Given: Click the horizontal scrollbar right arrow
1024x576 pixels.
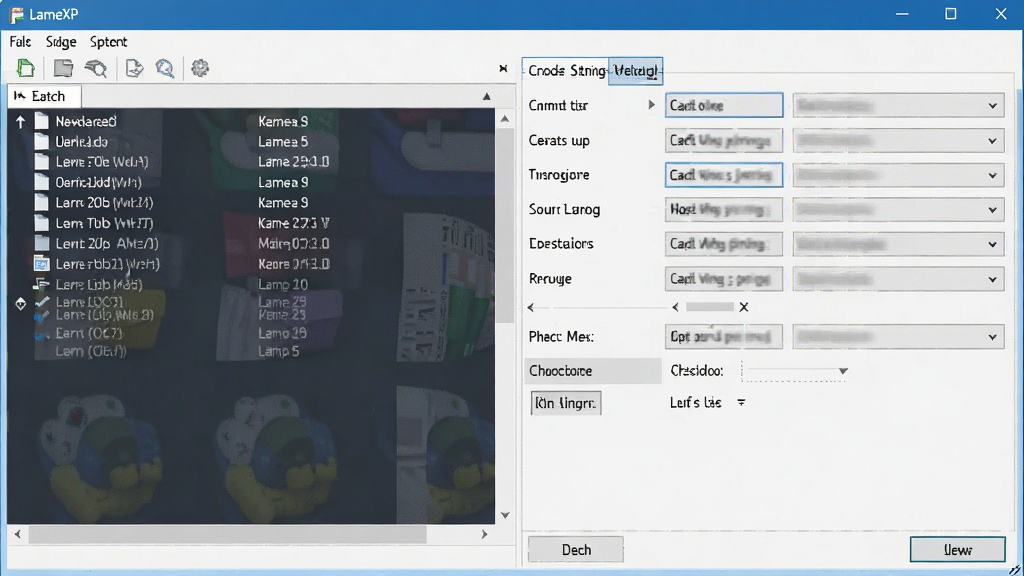Looking at the screenshot, I should coord(484,534).
